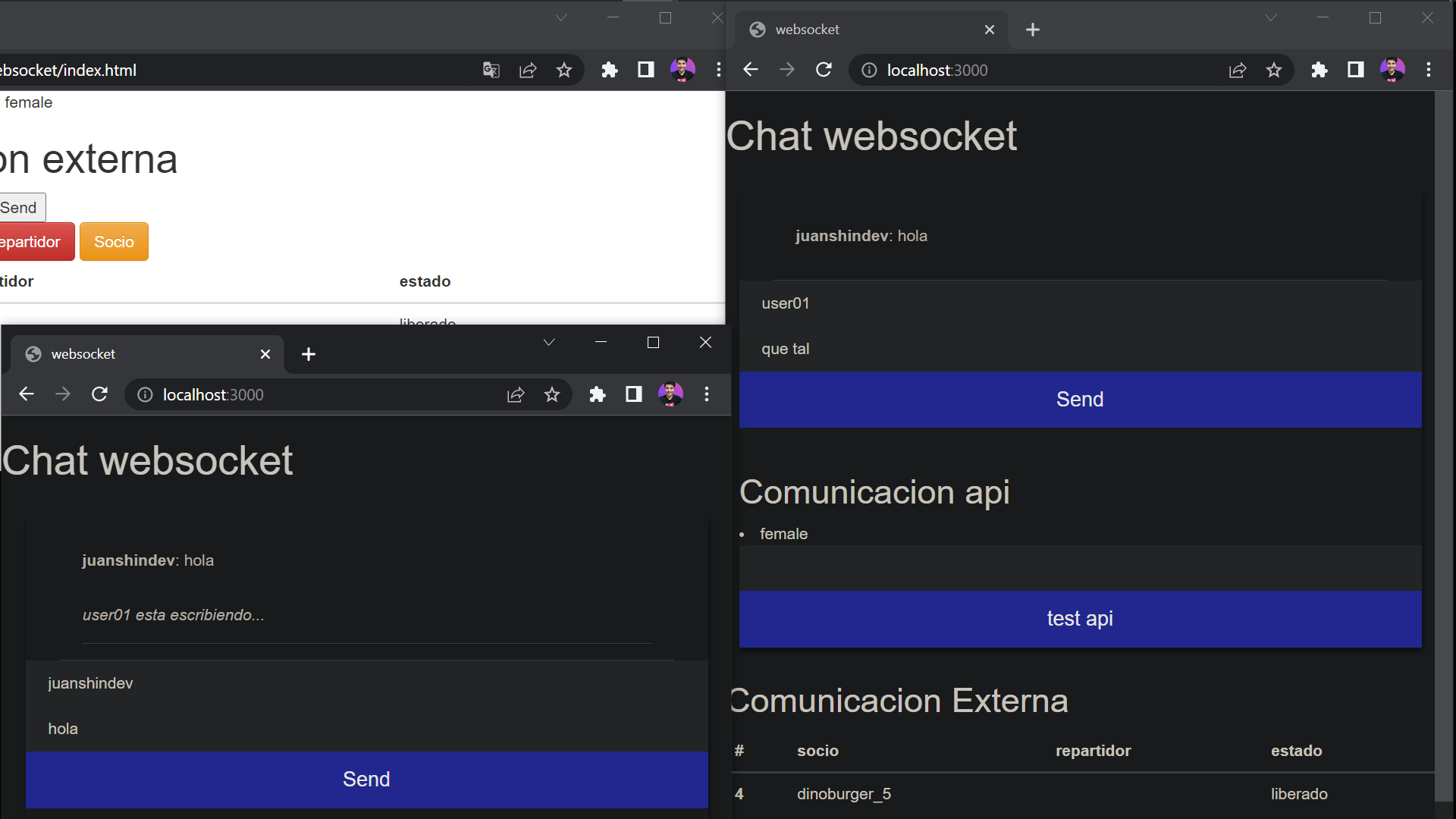The width and height of the screenshot is (1456, 819).
Task: Click the vertical scrollbar in the right window
Action: (x=1444, y=446)
